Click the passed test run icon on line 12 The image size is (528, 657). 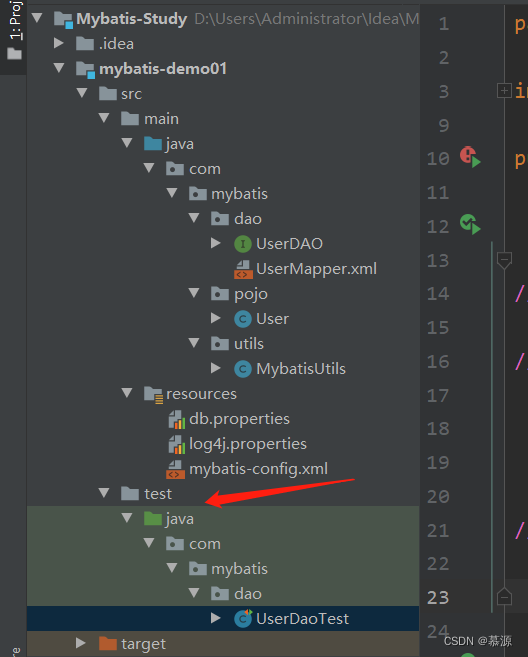coord(470,224)
